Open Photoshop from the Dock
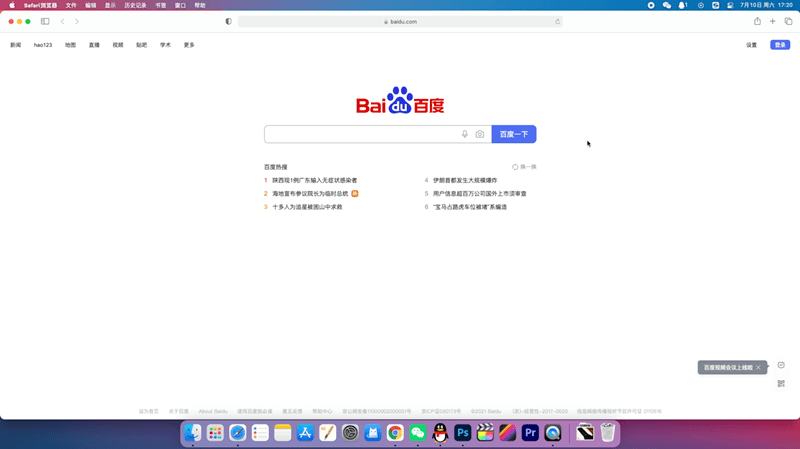The image size is (800, 449). tap(463, 433)
